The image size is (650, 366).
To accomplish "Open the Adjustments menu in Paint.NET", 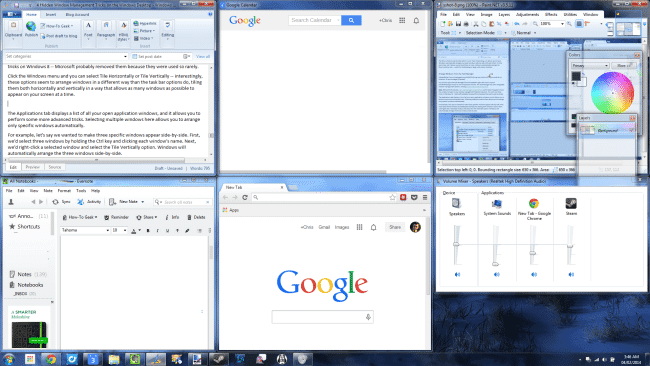I will coord(527,14).
